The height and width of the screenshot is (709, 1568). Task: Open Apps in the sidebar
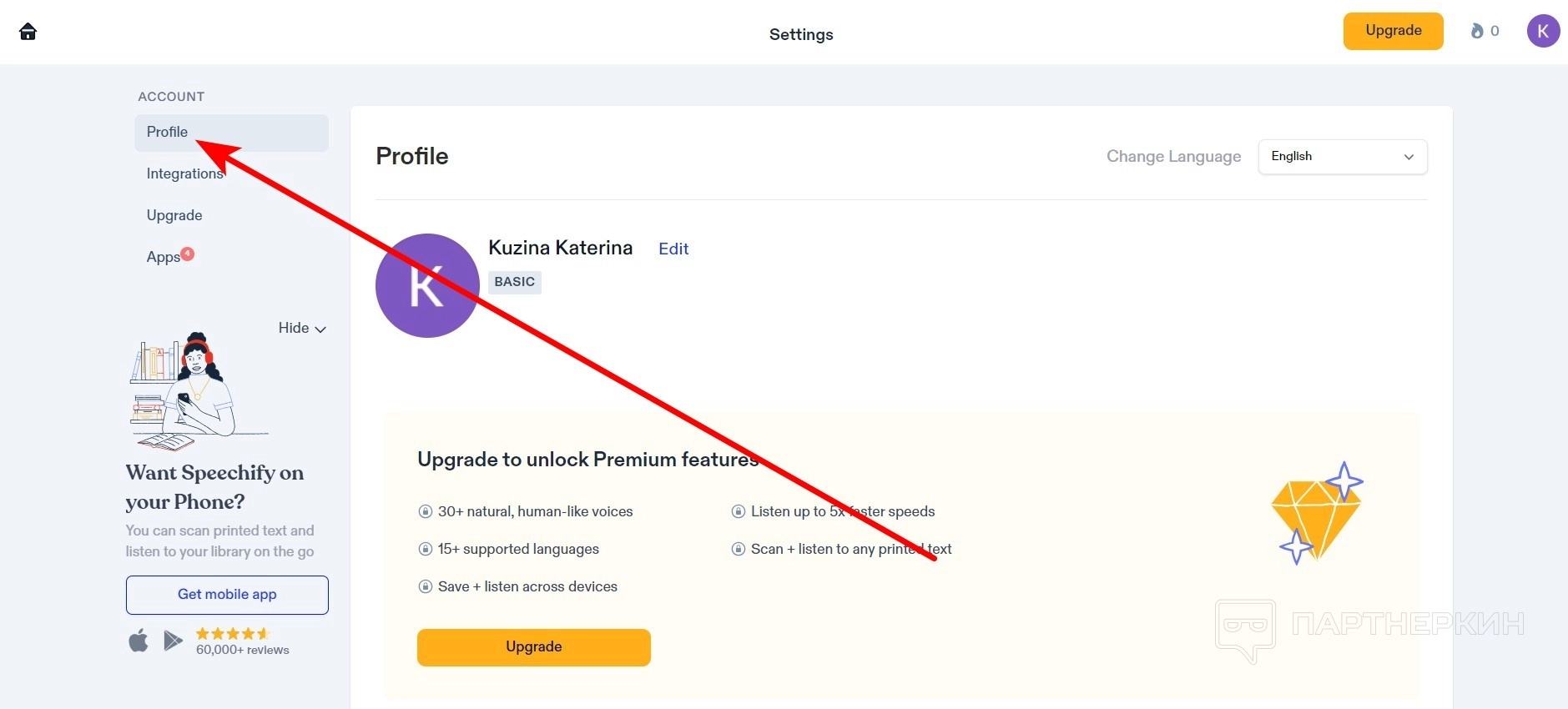pyautogui.click(x=163, y=257)
